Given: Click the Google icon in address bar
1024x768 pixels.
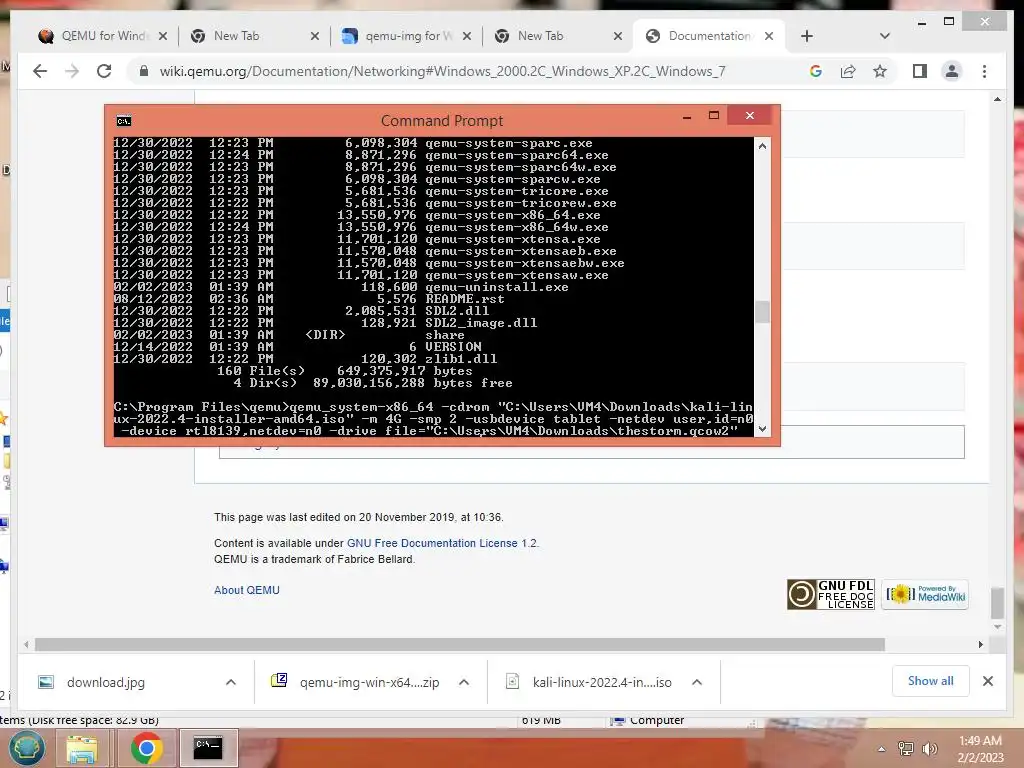Looking at the screenshot, I should [x=816, y=71].
